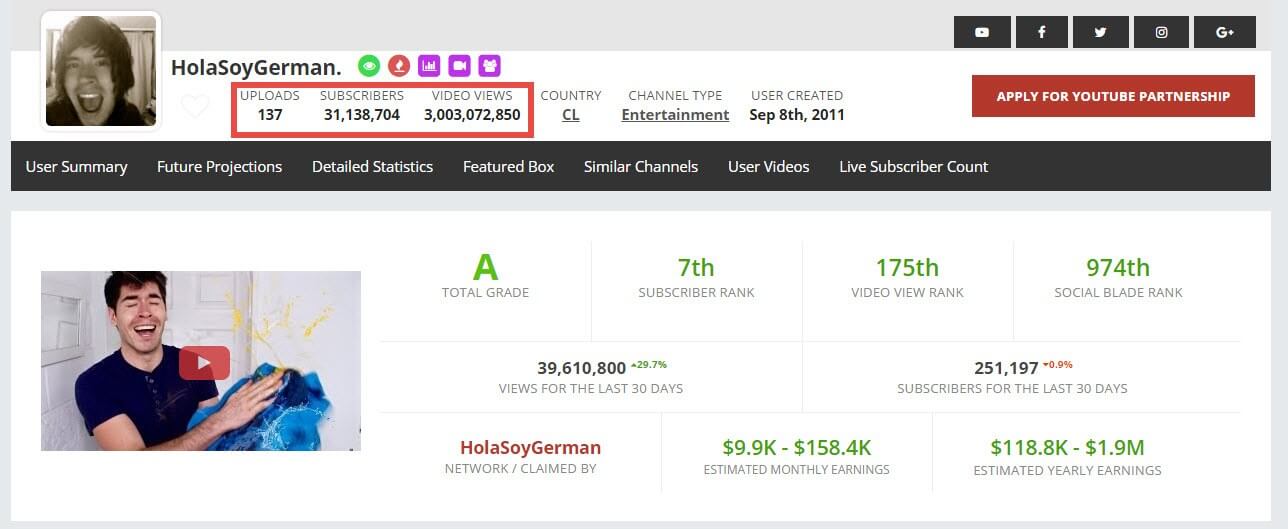Click the HolaSoyGerman profile avatar
1288x529 pixels.
pos(101,71)
